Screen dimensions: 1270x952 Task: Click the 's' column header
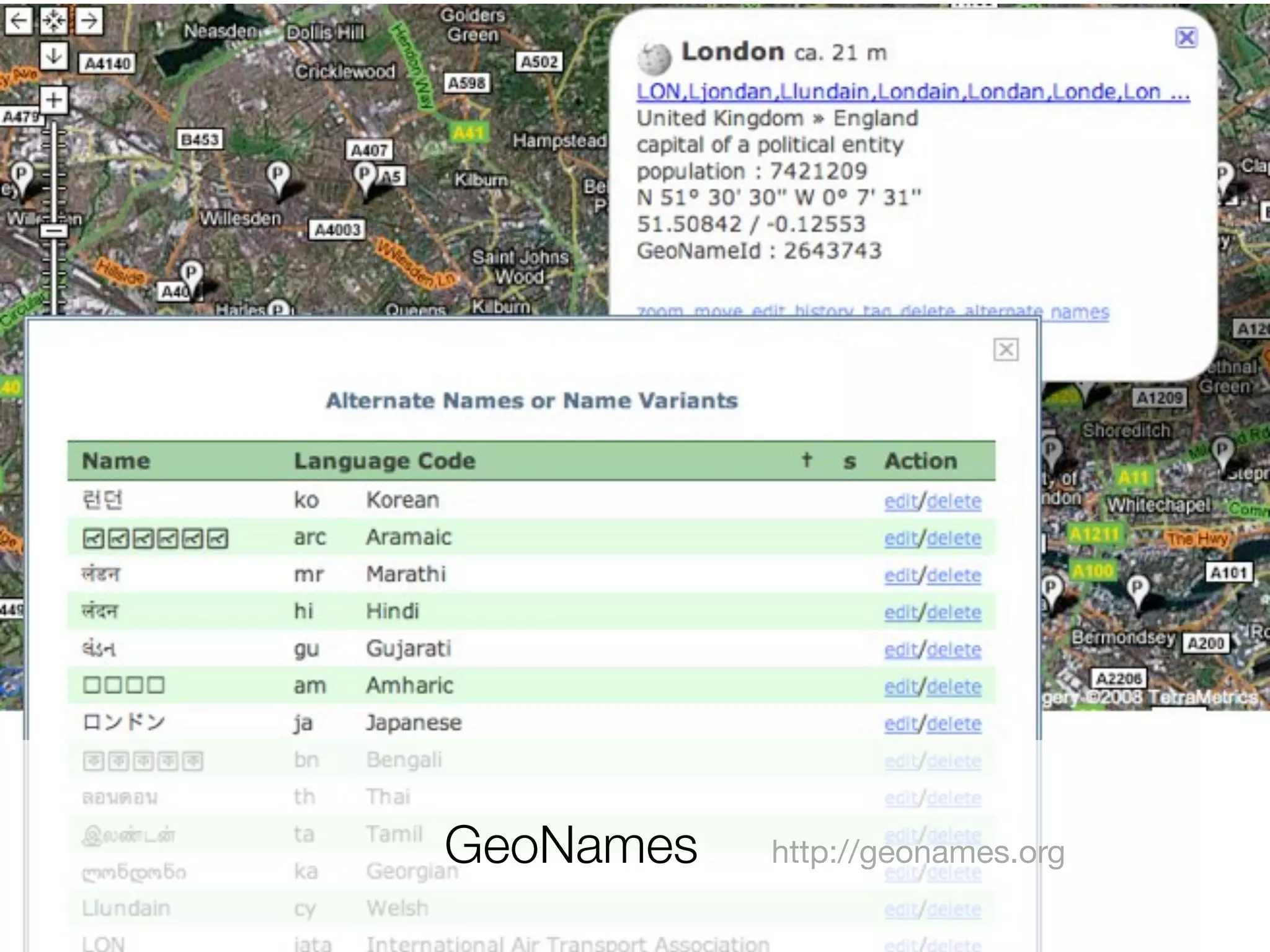[850, 462]
